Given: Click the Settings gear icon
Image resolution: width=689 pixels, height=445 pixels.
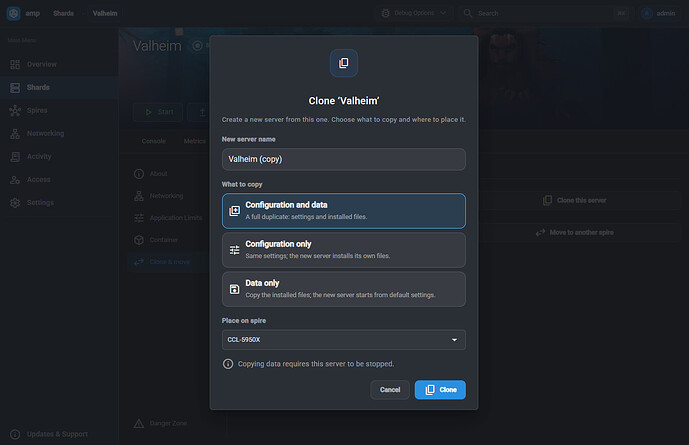Looking at the screenshot, I should [15, 203].
